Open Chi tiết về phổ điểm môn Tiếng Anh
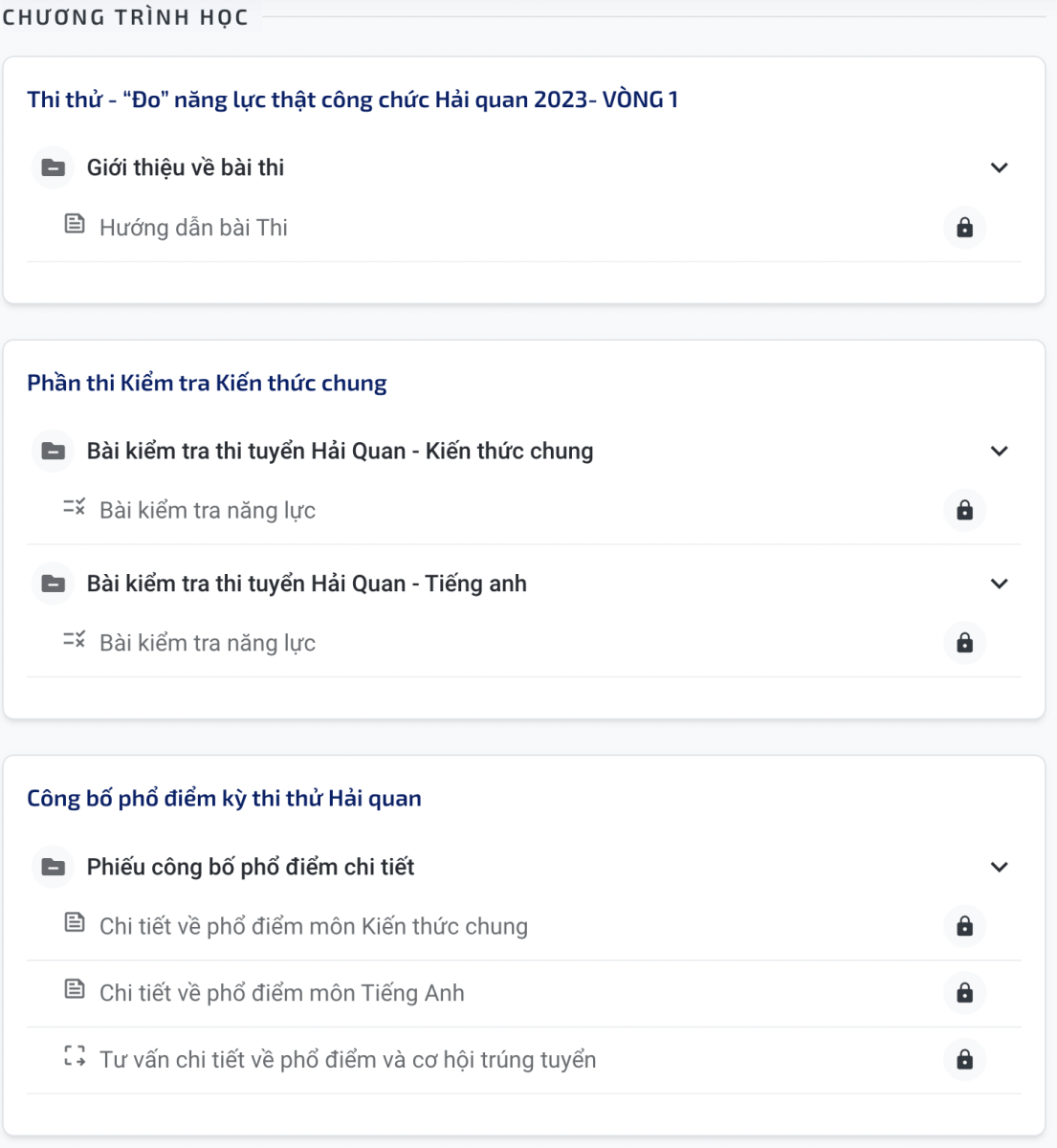The height and width of the screenshot is (1148, 1057). tap(282, 993)
